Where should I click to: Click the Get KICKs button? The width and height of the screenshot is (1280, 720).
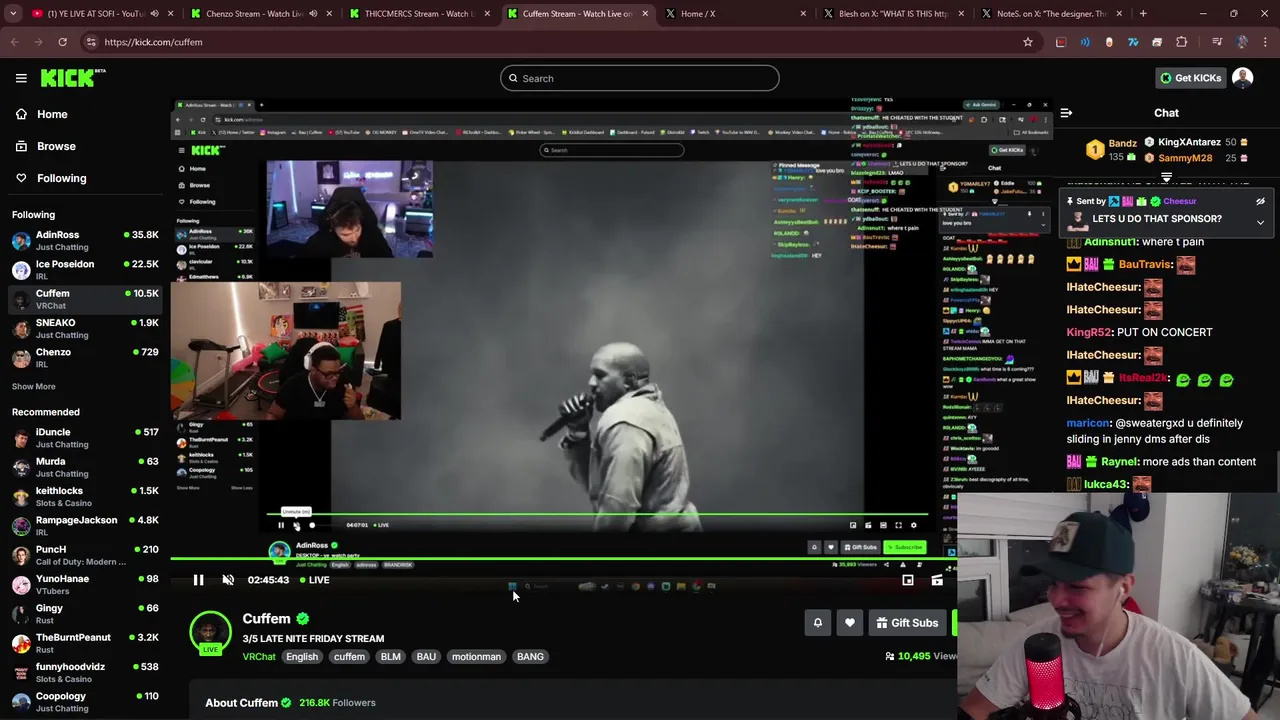1190,78
